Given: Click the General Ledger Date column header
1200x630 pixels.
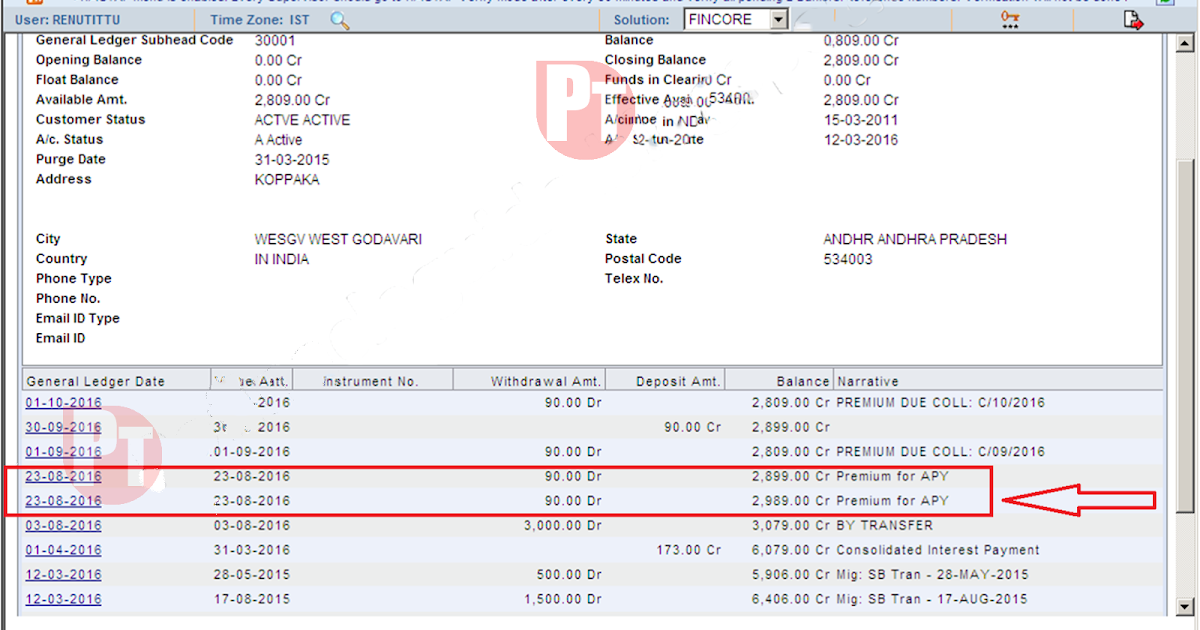Looking at the screenshot, I should (116, 380).
